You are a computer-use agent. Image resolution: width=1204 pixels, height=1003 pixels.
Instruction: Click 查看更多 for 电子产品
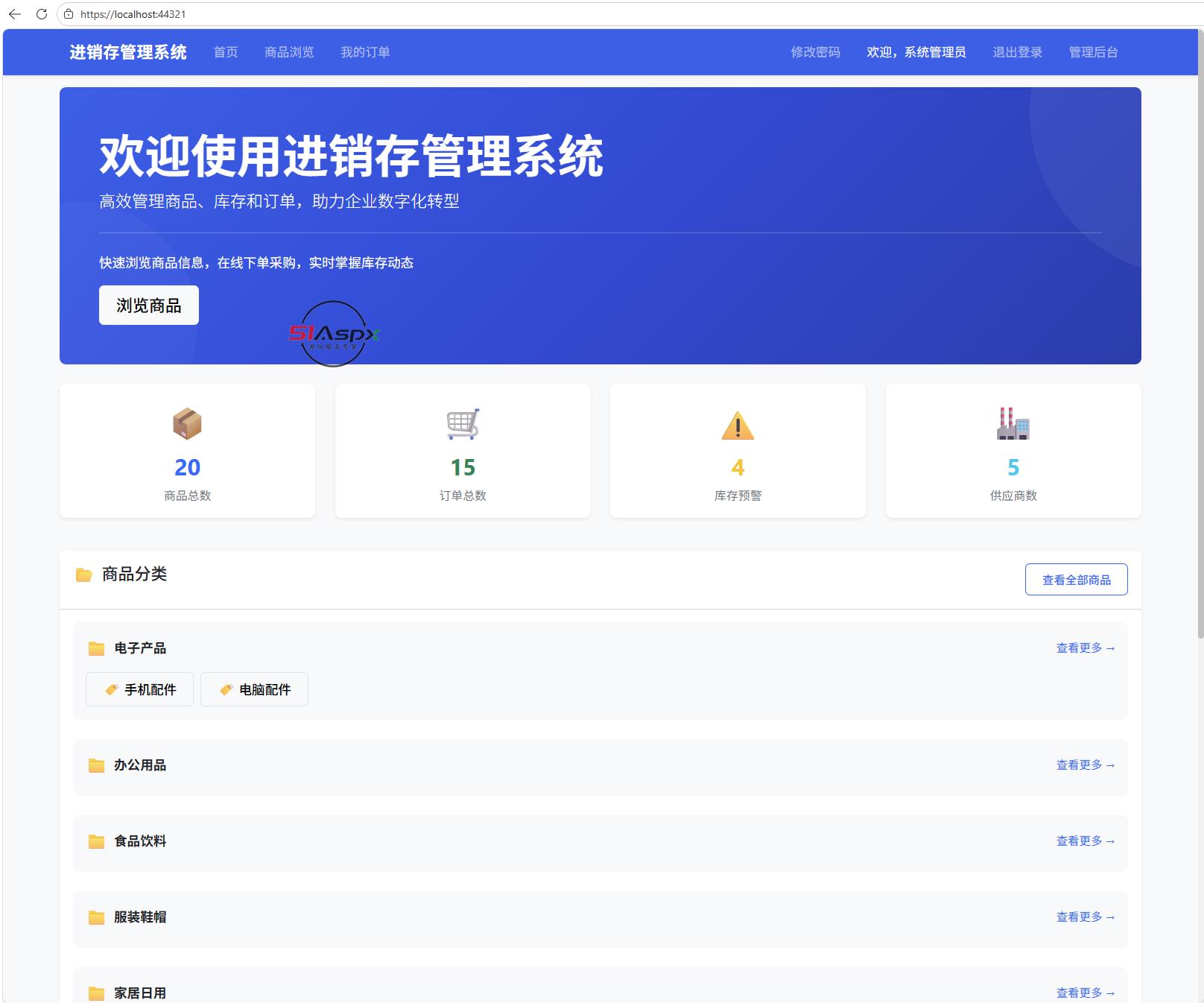(1086, 648)
